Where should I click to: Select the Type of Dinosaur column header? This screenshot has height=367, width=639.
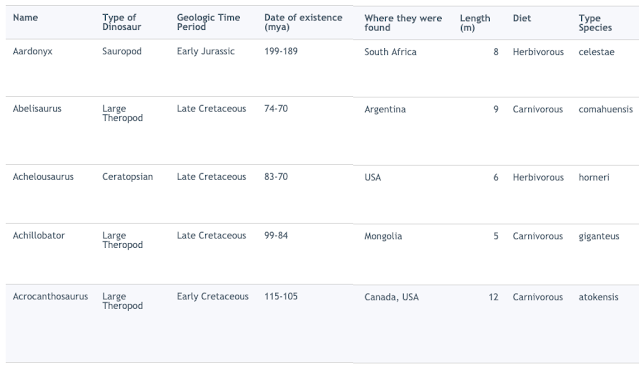122,22
